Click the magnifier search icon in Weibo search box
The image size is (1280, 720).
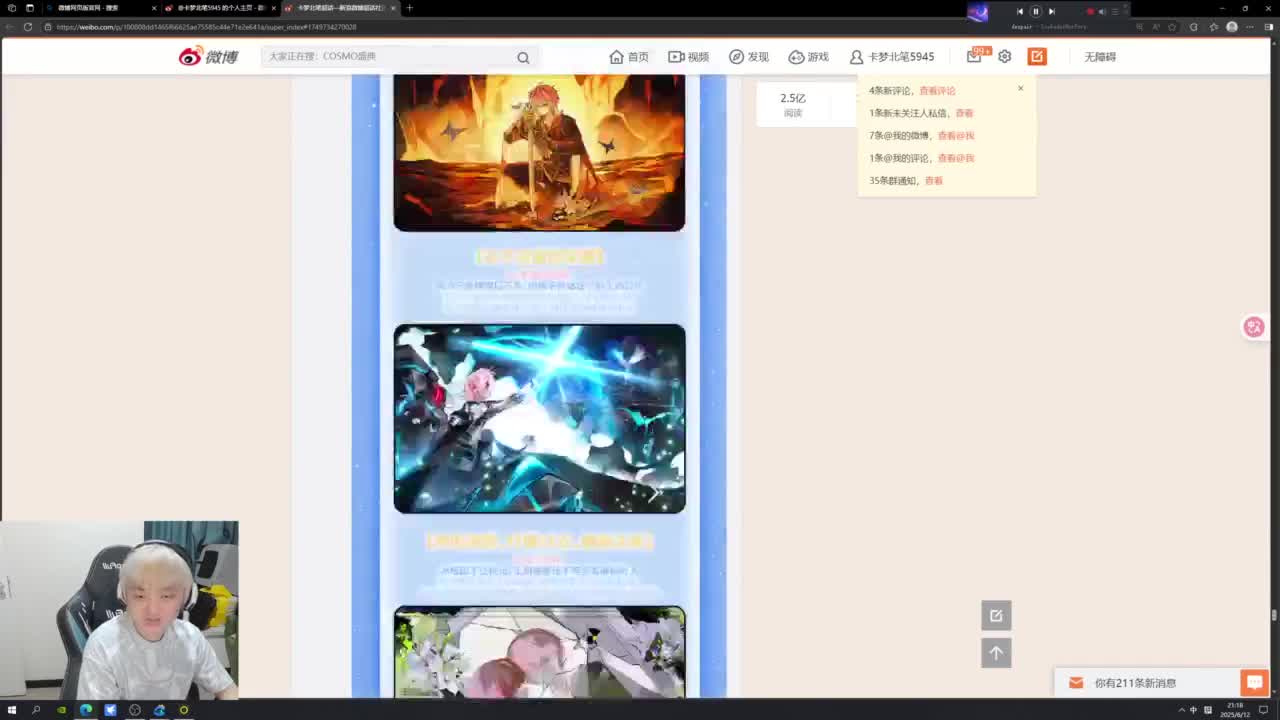tap(523, 57)
